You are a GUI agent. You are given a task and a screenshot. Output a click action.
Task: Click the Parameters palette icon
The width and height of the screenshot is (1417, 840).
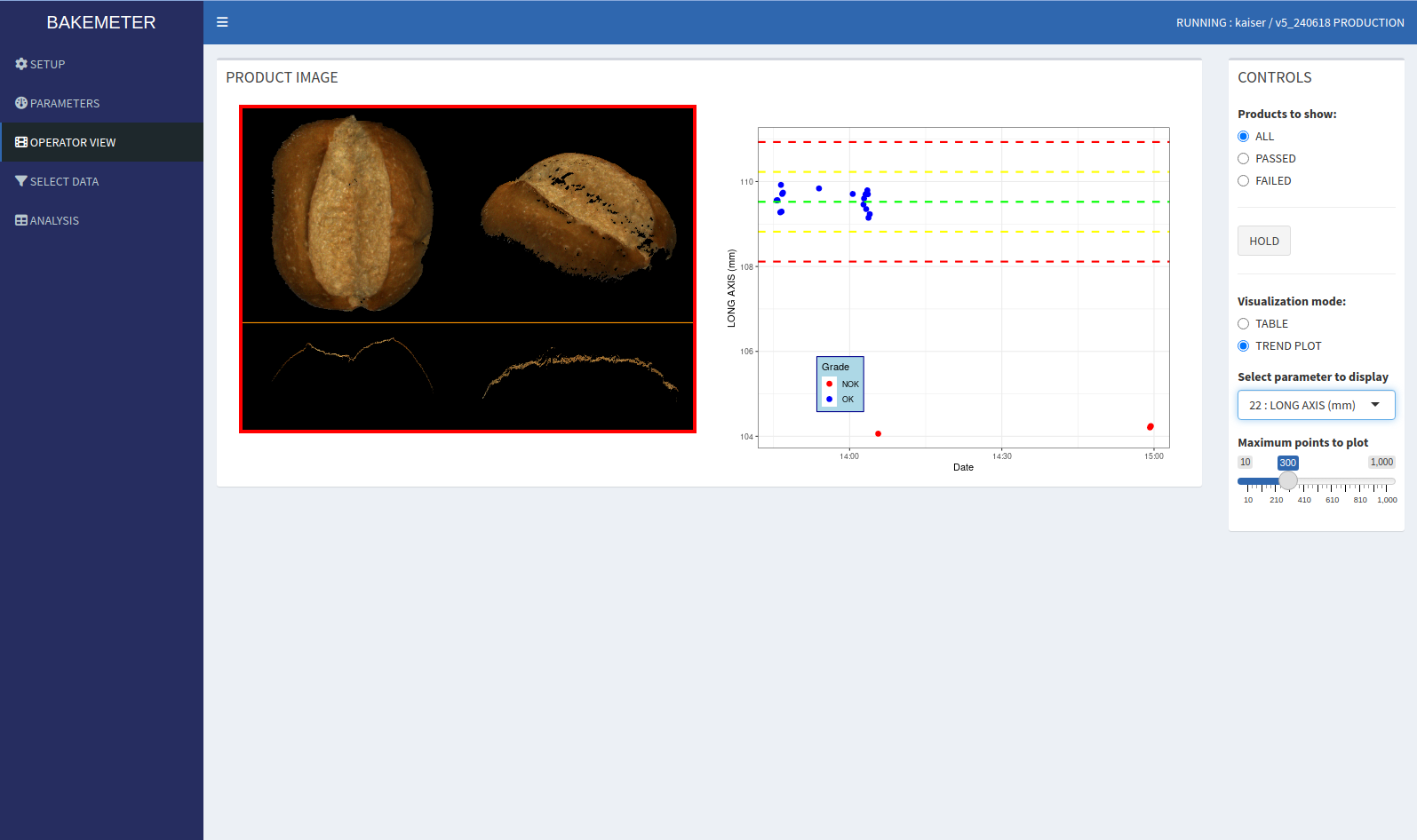(21, 103)
